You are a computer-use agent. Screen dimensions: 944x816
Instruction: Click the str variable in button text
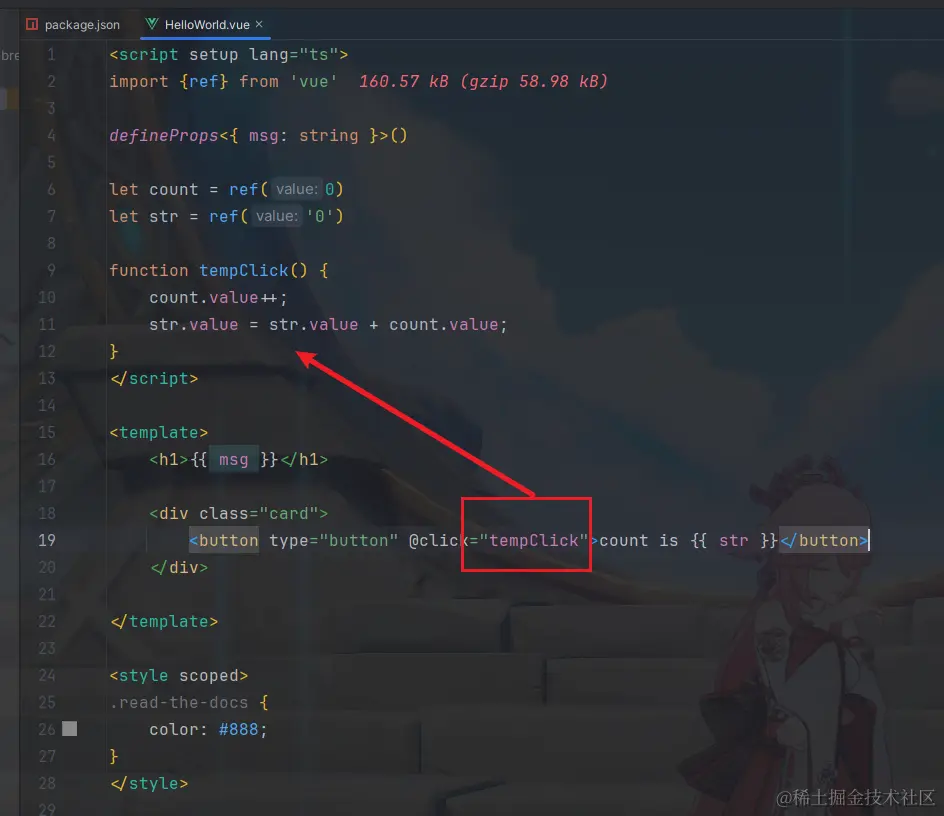tap(733, 540)
